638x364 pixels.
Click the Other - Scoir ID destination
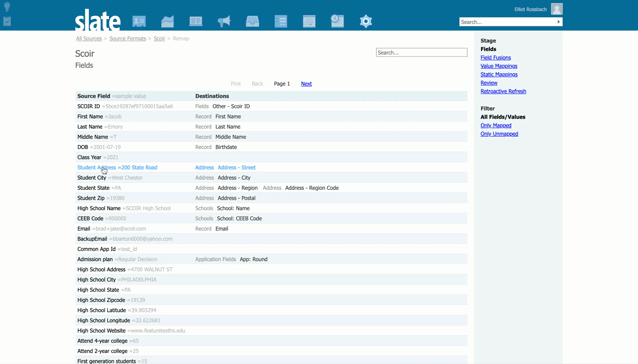(x=231, y=106)
